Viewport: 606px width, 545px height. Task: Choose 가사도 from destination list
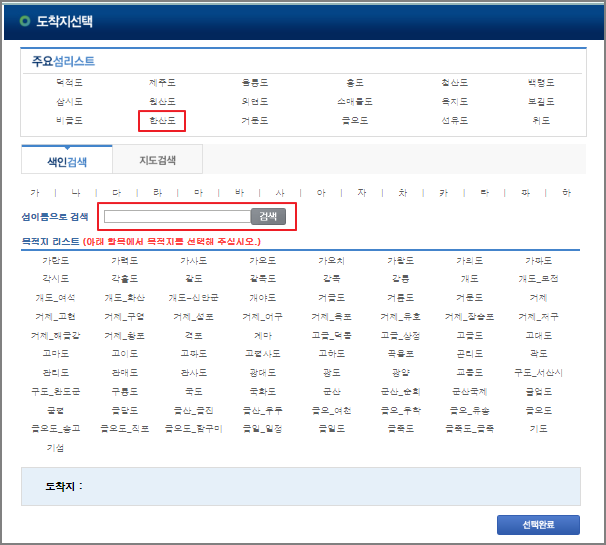194,261
